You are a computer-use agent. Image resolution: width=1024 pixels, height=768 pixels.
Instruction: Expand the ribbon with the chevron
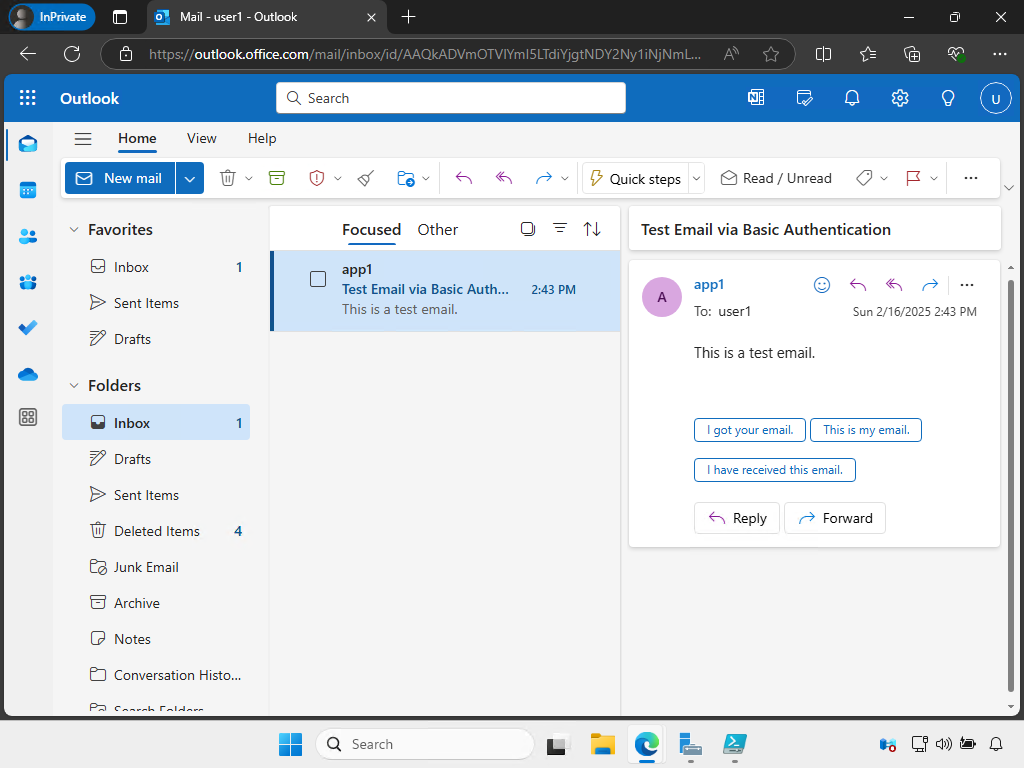[x=1008, y=188]
